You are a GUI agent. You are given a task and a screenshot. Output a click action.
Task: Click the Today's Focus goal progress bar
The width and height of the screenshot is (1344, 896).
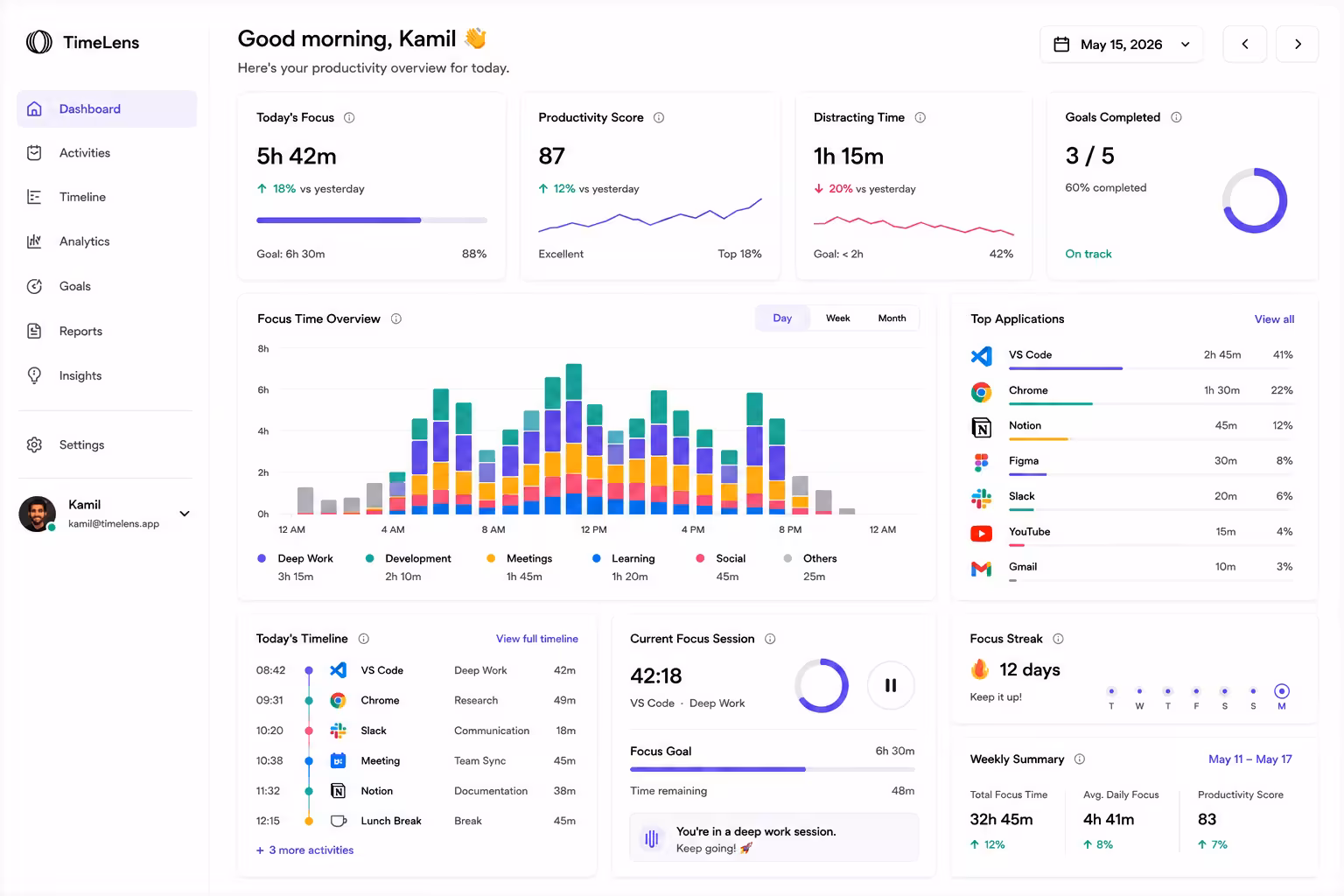pyautogui.click(x=372, y=220)
